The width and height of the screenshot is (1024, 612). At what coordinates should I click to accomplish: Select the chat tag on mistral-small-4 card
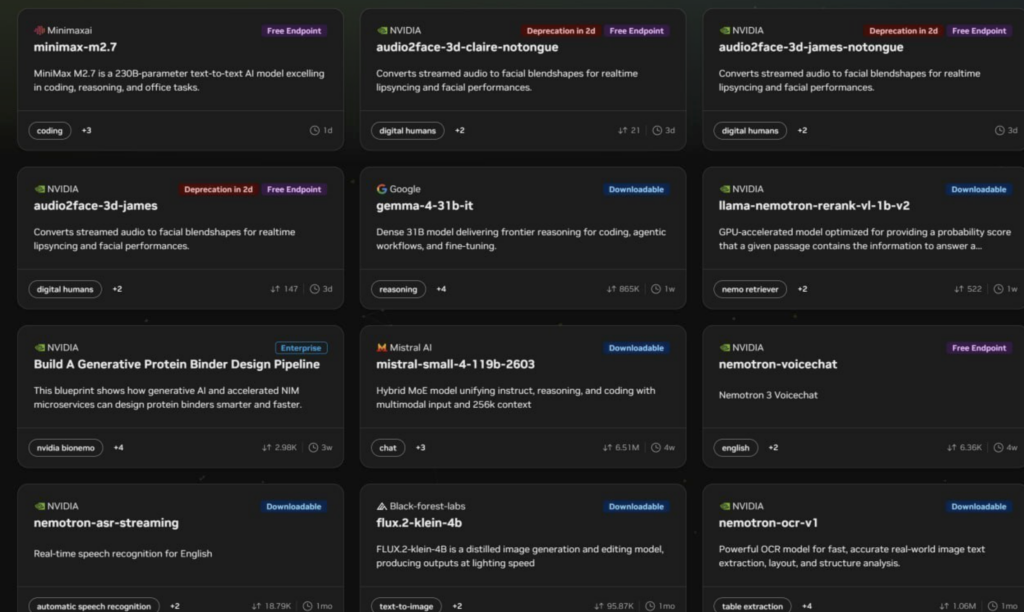coord(388,447)
